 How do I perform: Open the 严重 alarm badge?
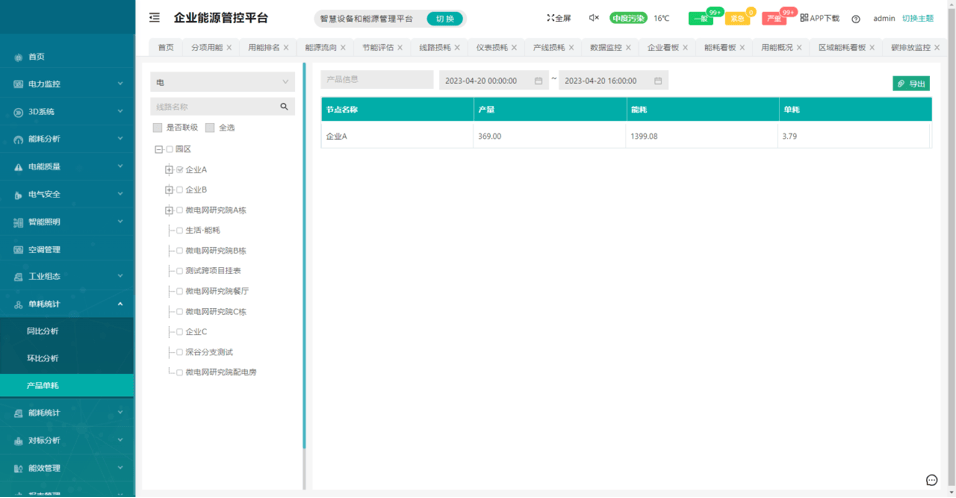point(773,18)
